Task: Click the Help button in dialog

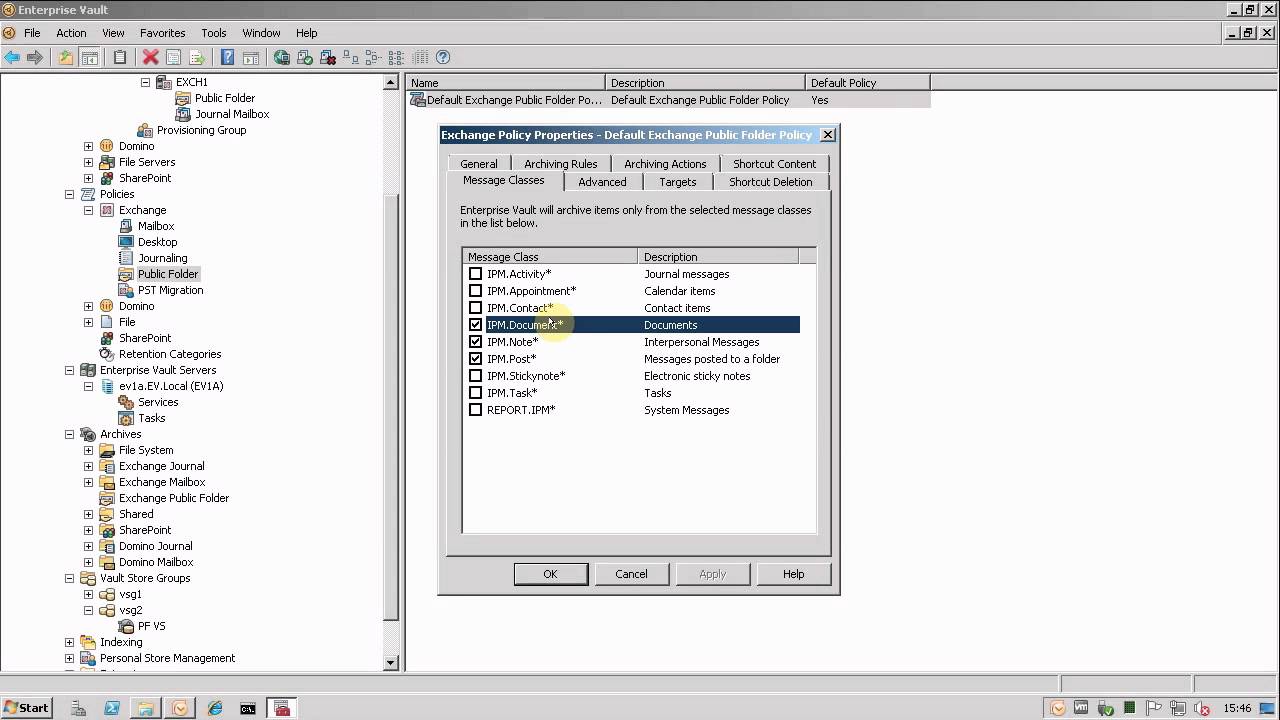Action: click(793, 574)
